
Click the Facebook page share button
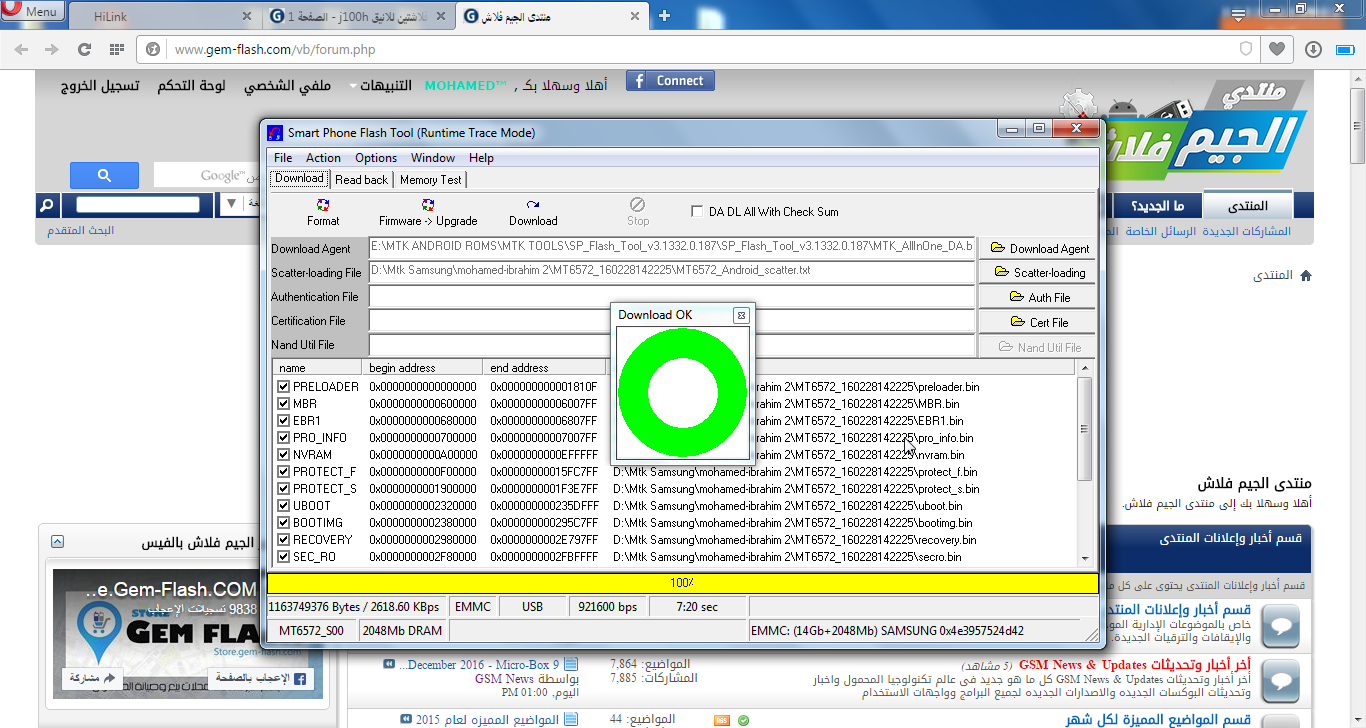tap(93, 678)
